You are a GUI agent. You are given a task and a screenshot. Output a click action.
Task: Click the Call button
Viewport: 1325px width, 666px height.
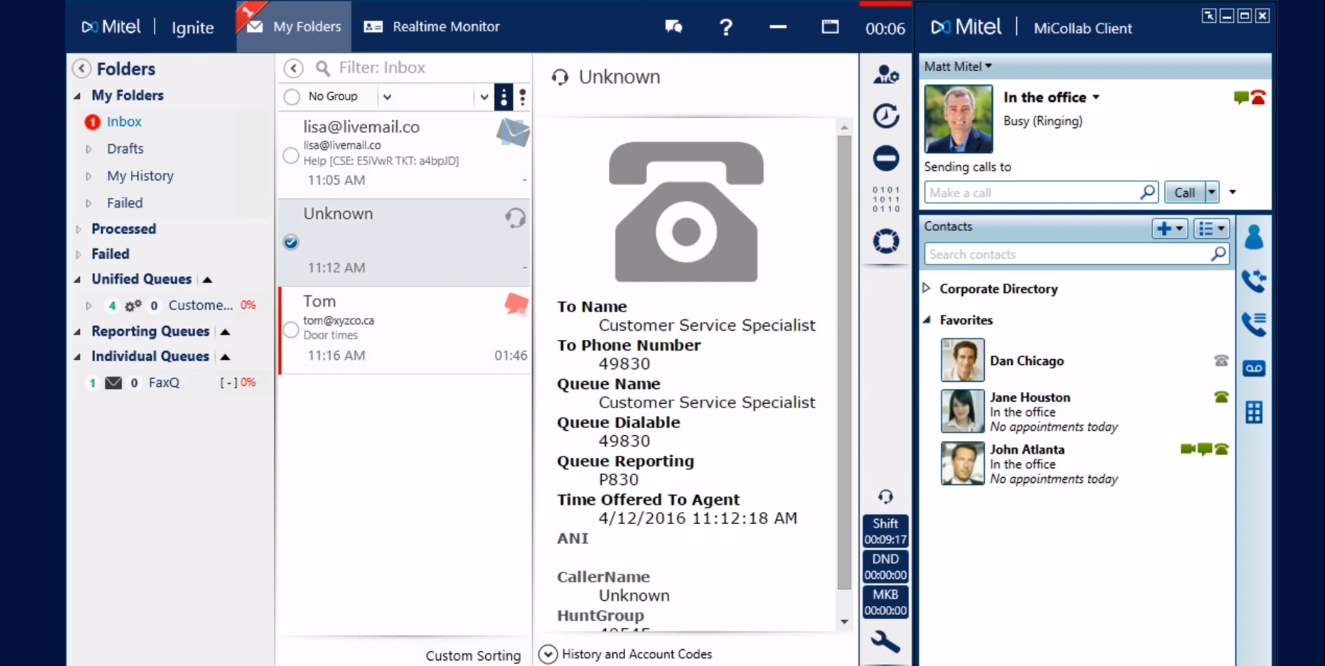click(x=1184, y=192)
